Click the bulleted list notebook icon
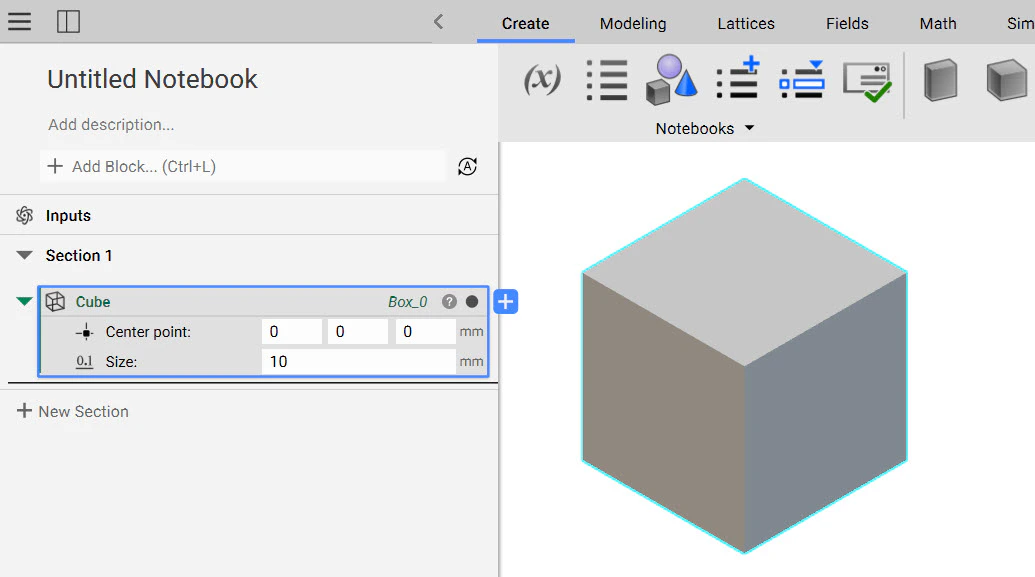This screenshot has height=577, width=1035. tap(607, 80)
